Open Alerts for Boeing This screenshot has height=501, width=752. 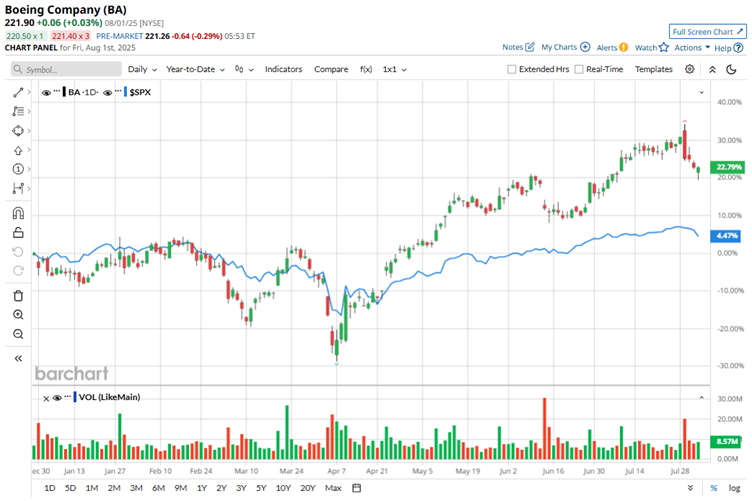point(612,47)
